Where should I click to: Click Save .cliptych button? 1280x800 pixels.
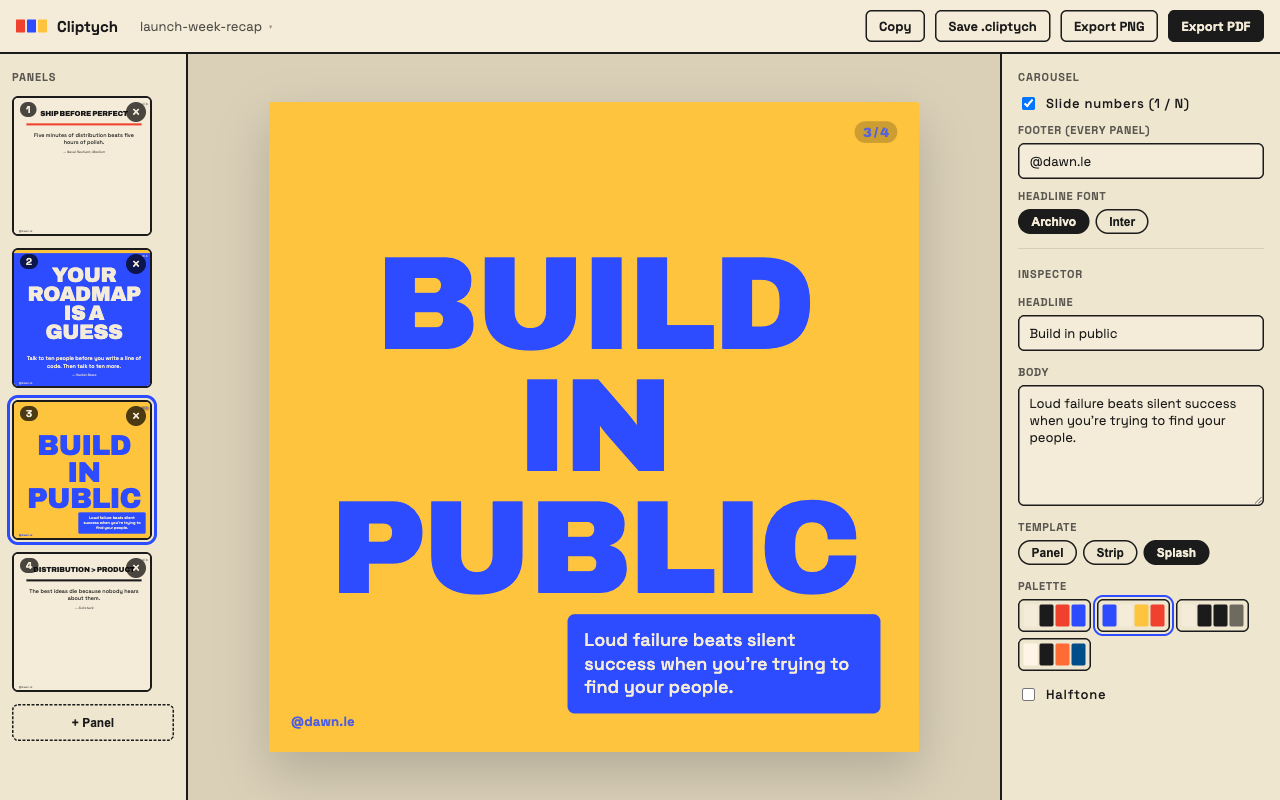point(992,26)
